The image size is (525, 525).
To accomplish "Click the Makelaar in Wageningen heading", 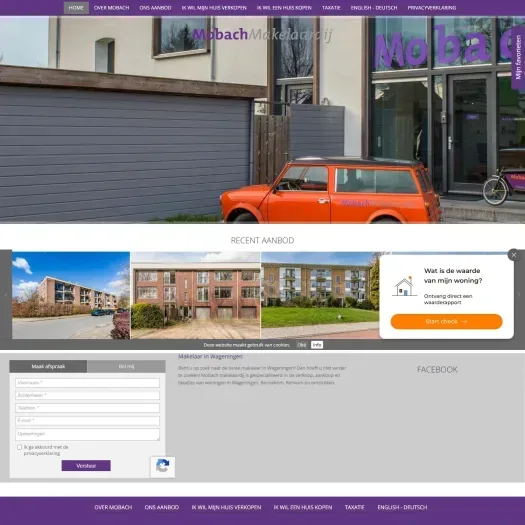I will 210,356.
